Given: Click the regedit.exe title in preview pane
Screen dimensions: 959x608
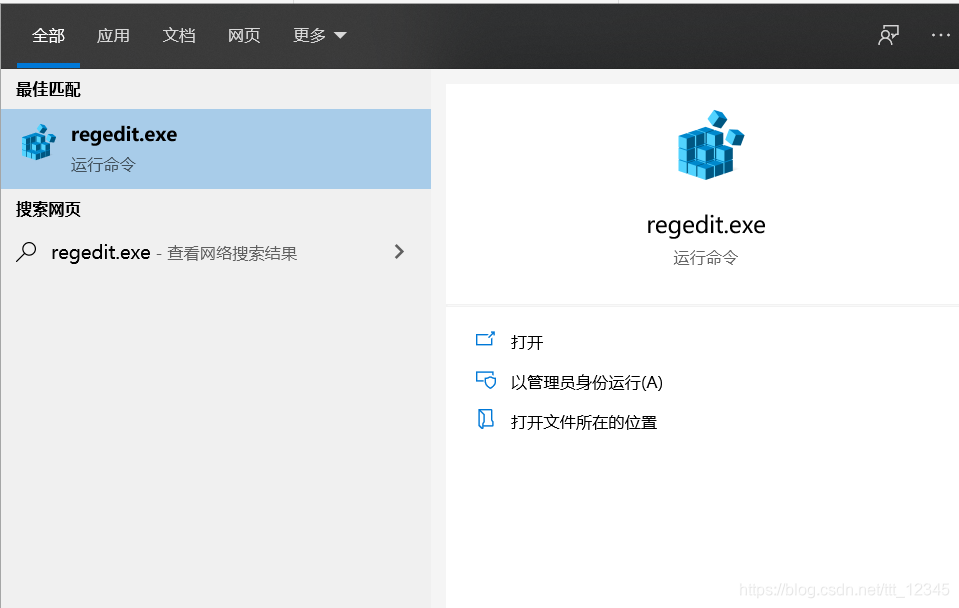Looking at the screenshot, I should click(706, 225).
